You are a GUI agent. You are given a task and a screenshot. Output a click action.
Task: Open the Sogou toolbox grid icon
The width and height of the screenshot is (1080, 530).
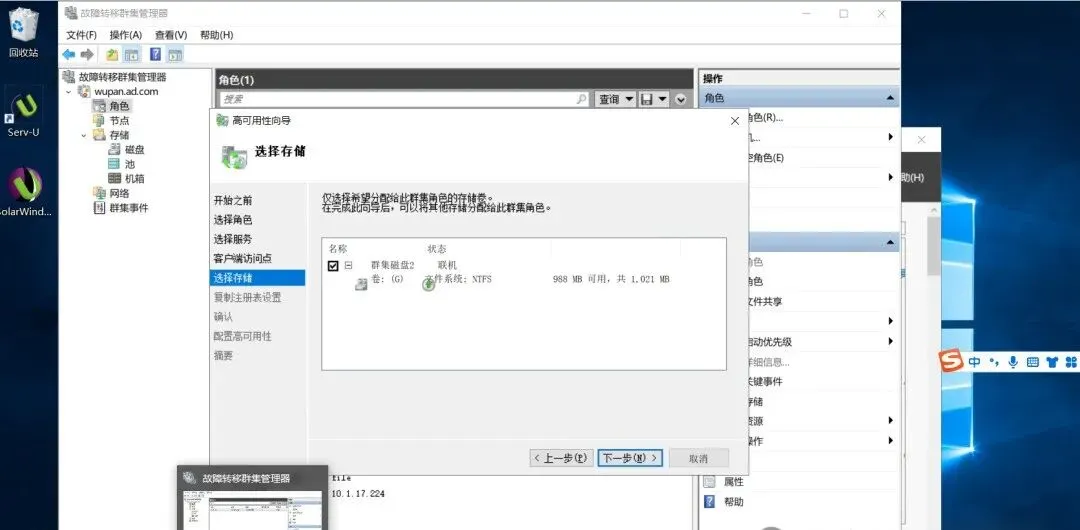point(1070,362)
